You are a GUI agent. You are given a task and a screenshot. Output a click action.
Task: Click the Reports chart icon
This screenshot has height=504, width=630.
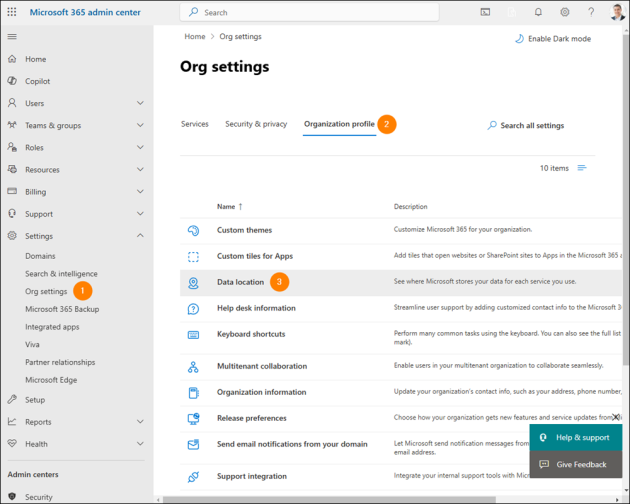pyautogui.click(x=12, y=421)
